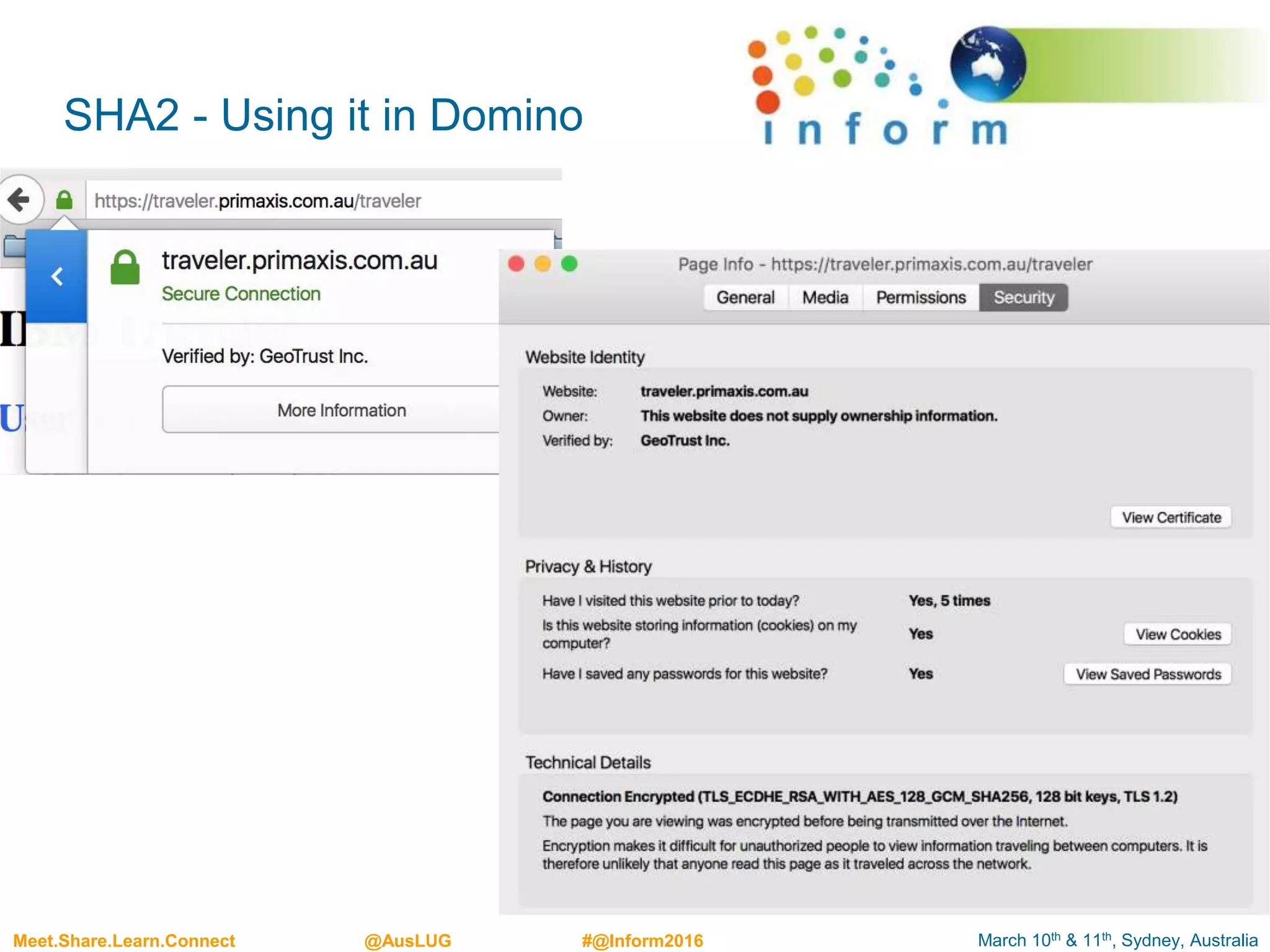Click the Page Info window title text
The image size is (1270, 952).
pos(885,265)
